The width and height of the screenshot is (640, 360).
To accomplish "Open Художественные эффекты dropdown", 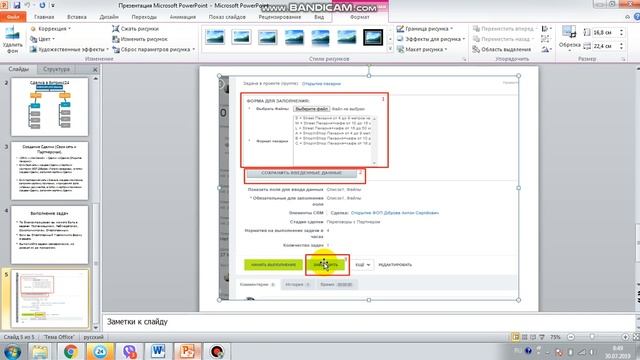I will point(69,49).
